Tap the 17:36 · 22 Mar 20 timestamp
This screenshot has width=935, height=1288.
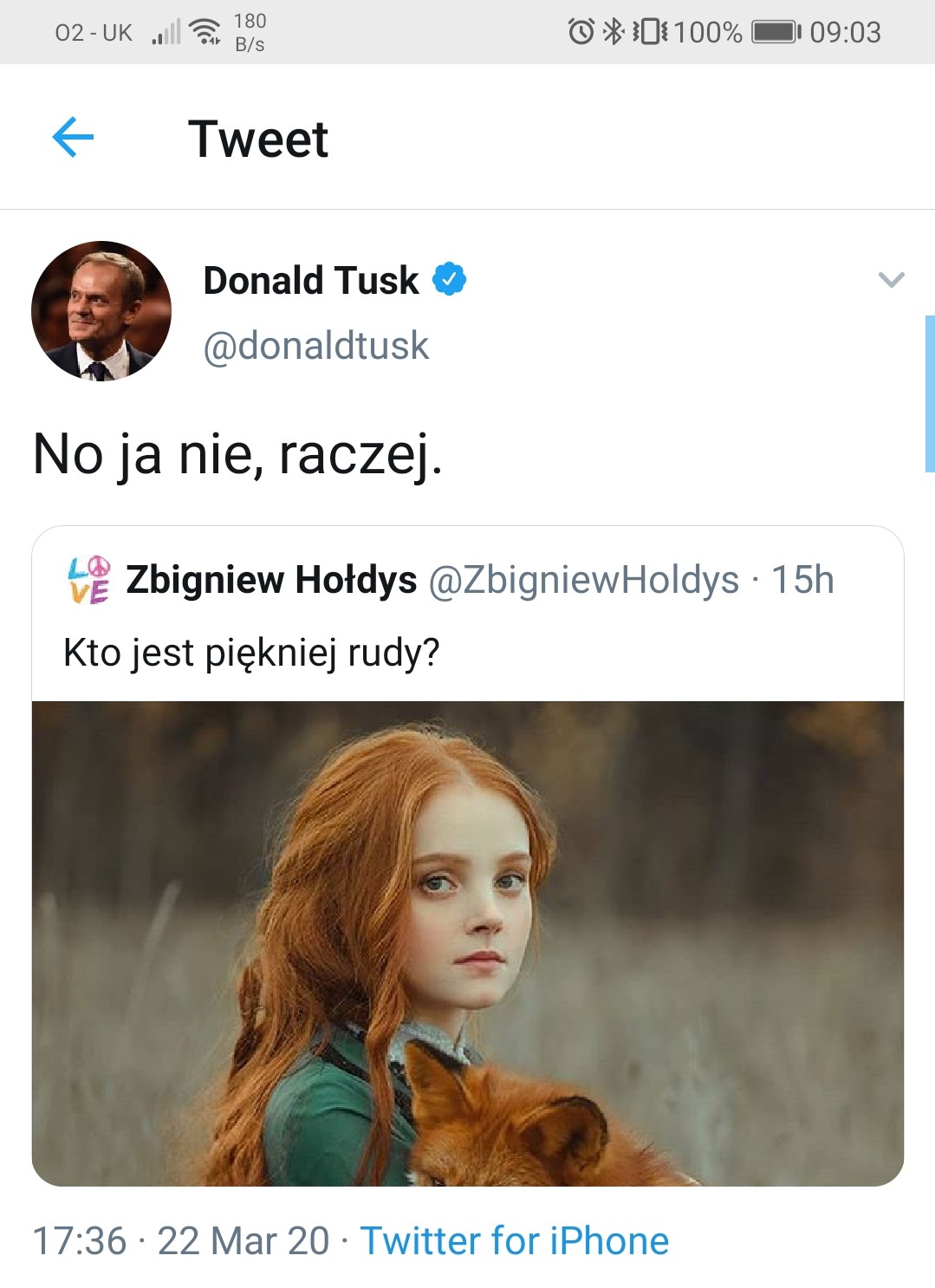(x=180, y=1240)
